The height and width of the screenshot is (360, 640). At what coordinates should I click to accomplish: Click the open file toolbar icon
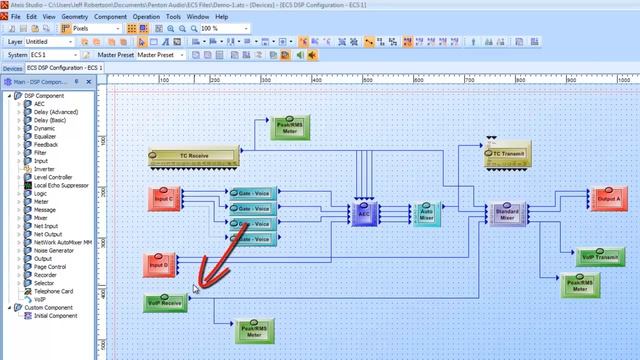35,29
